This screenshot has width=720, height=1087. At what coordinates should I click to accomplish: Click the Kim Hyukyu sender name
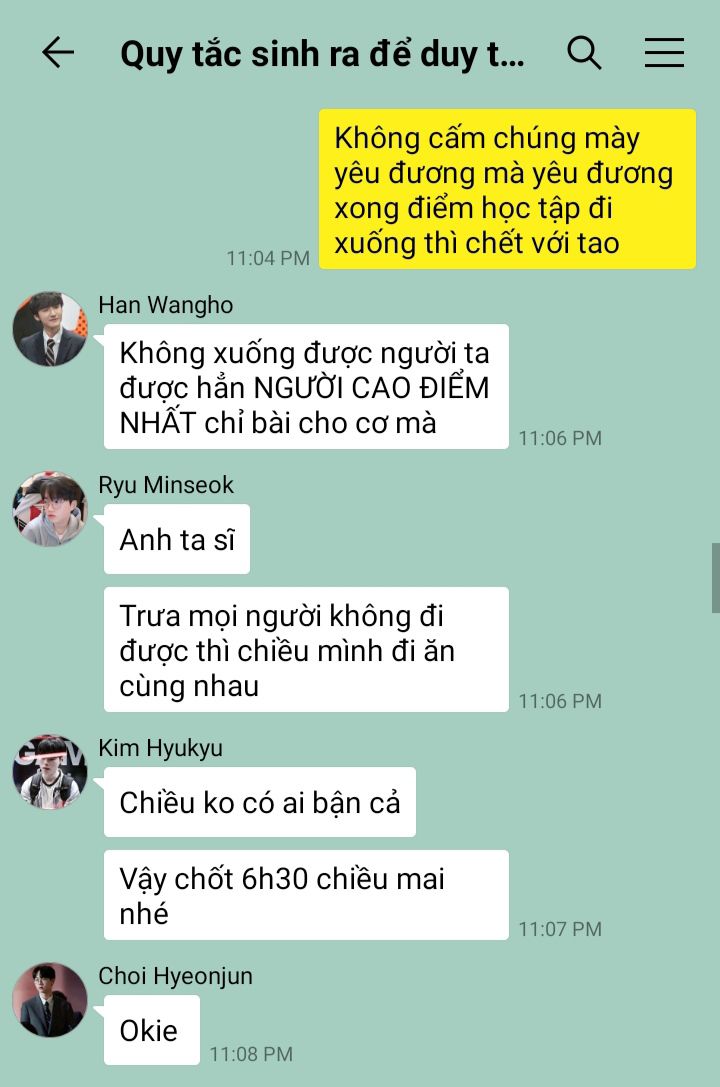click(161, 748)
